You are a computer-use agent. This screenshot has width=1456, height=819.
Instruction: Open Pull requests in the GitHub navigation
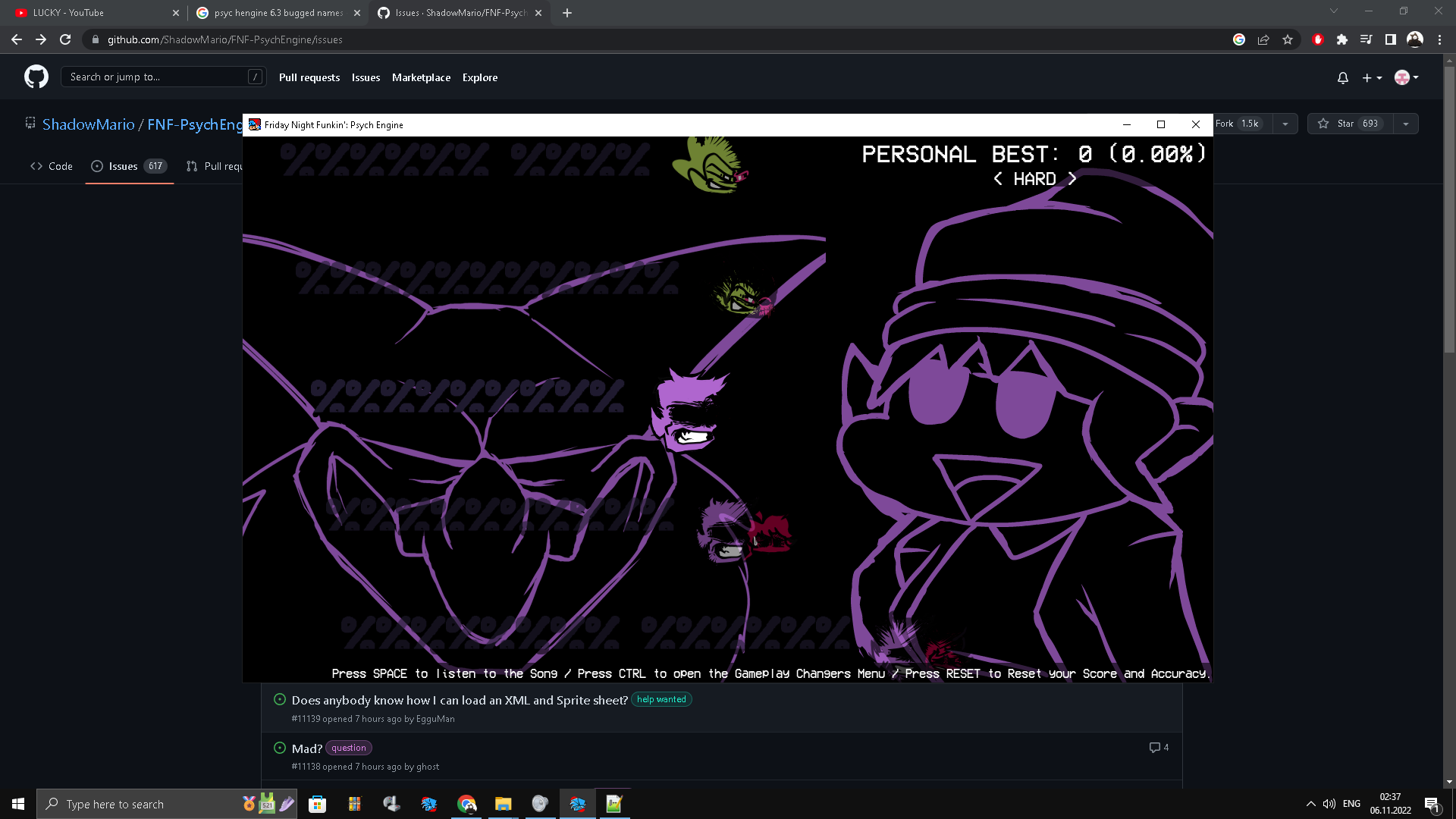(309, 77)
